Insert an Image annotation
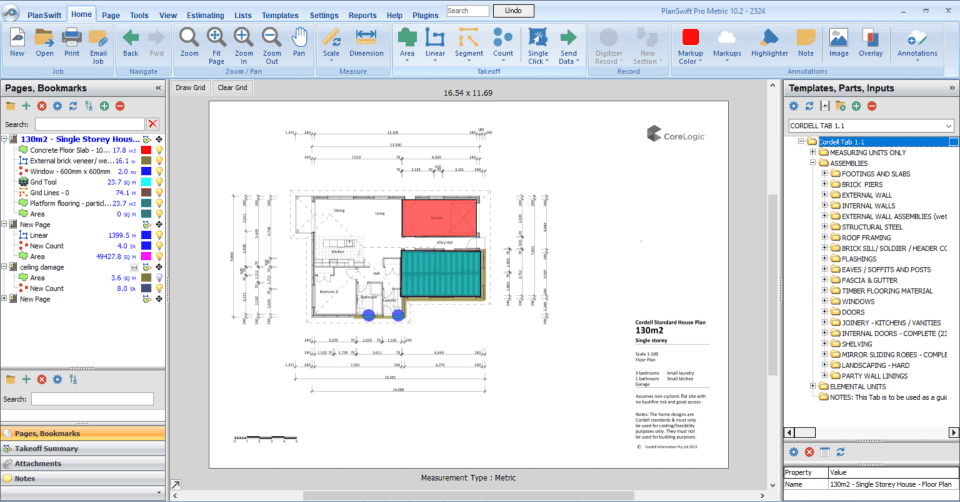The image size is (960, 502). [839, 43]
